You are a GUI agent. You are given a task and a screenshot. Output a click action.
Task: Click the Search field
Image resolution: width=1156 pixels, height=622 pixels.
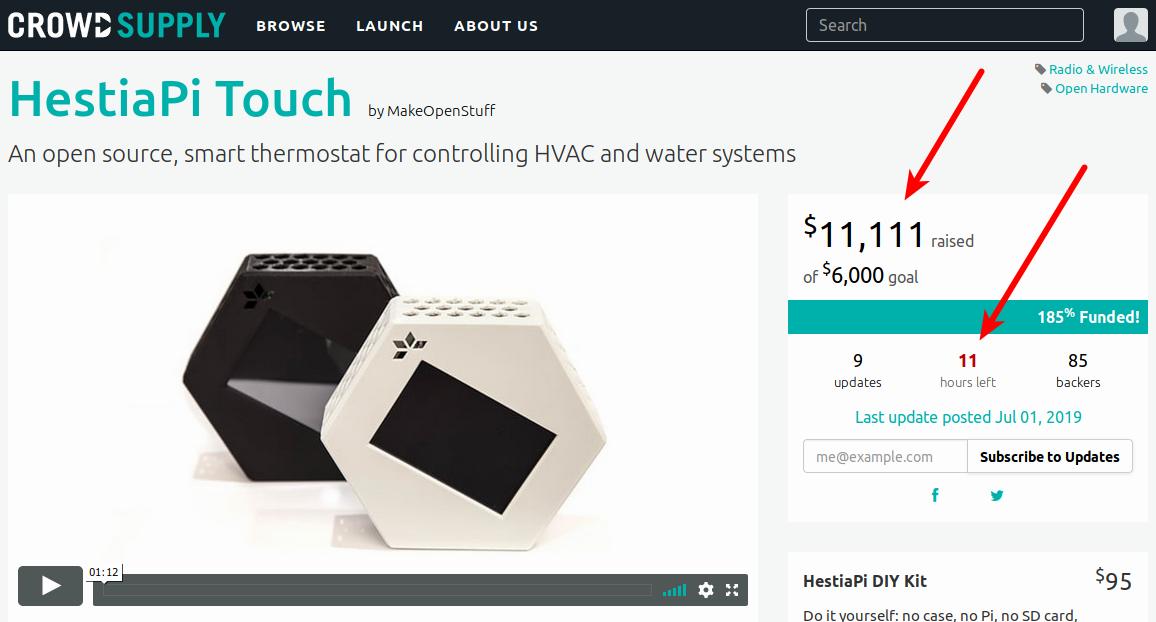click(944, 25)
